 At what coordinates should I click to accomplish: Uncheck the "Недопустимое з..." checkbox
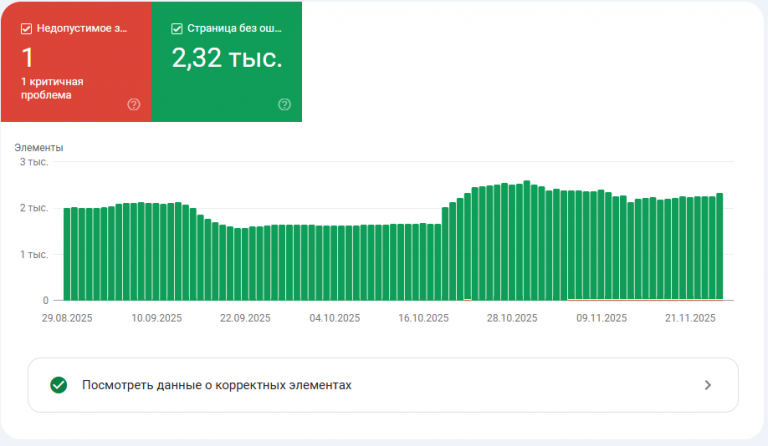(x=26, y=29)
